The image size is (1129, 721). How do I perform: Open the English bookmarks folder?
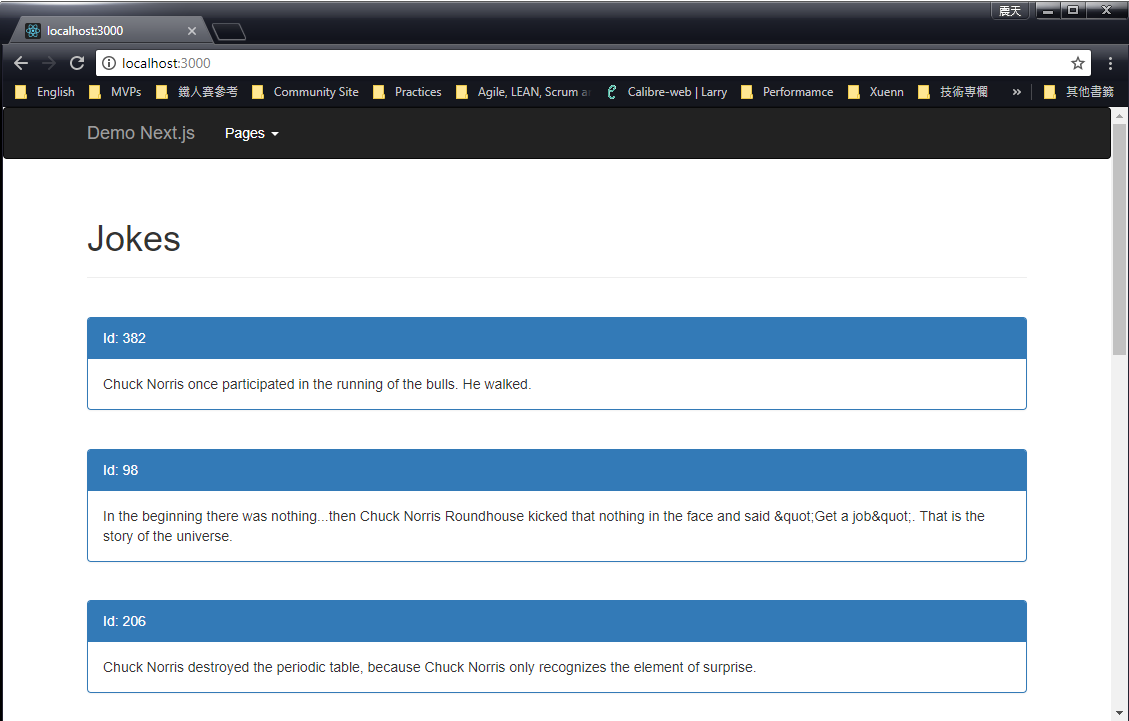pos(46,92)
